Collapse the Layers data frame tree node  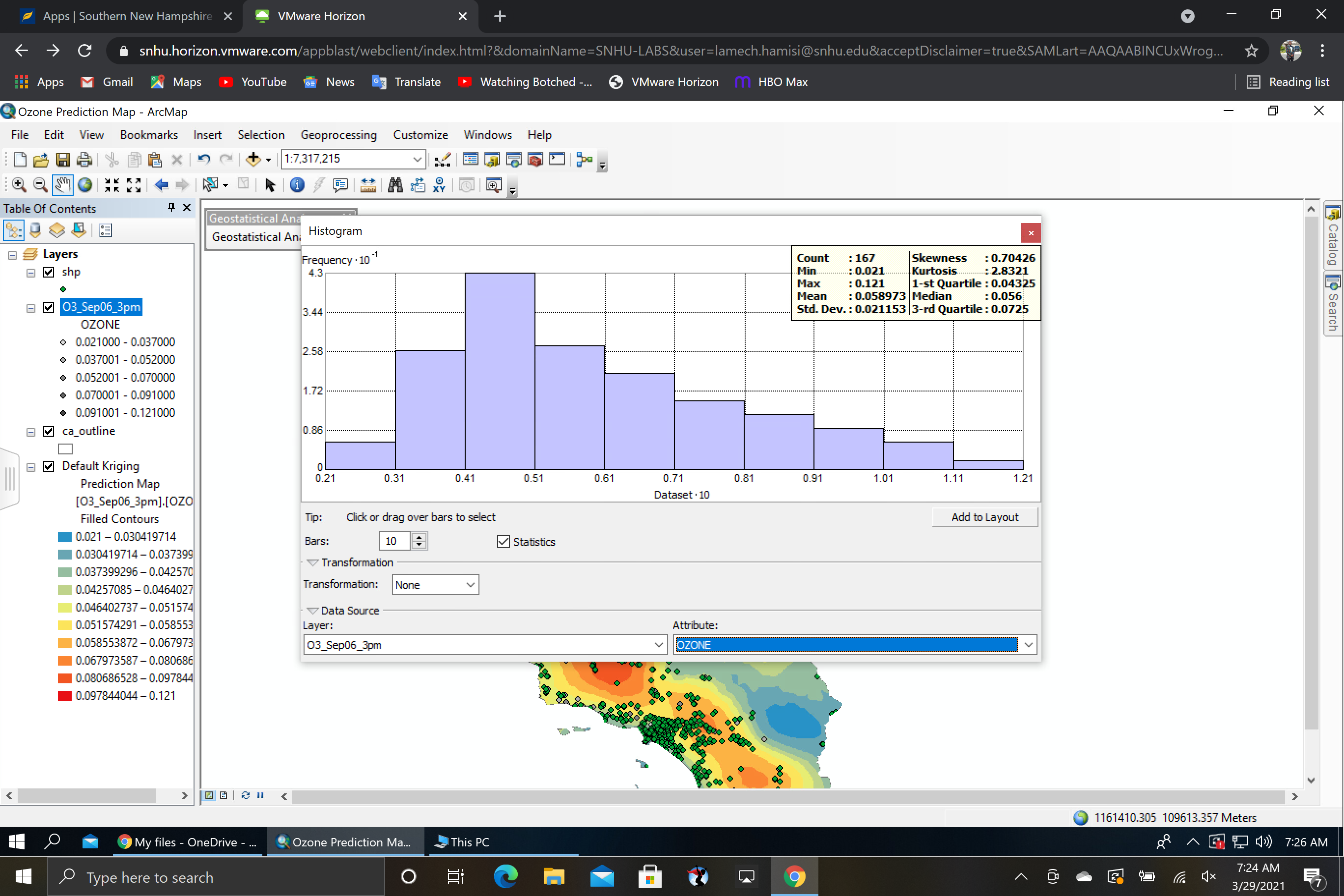coord(12,255)
